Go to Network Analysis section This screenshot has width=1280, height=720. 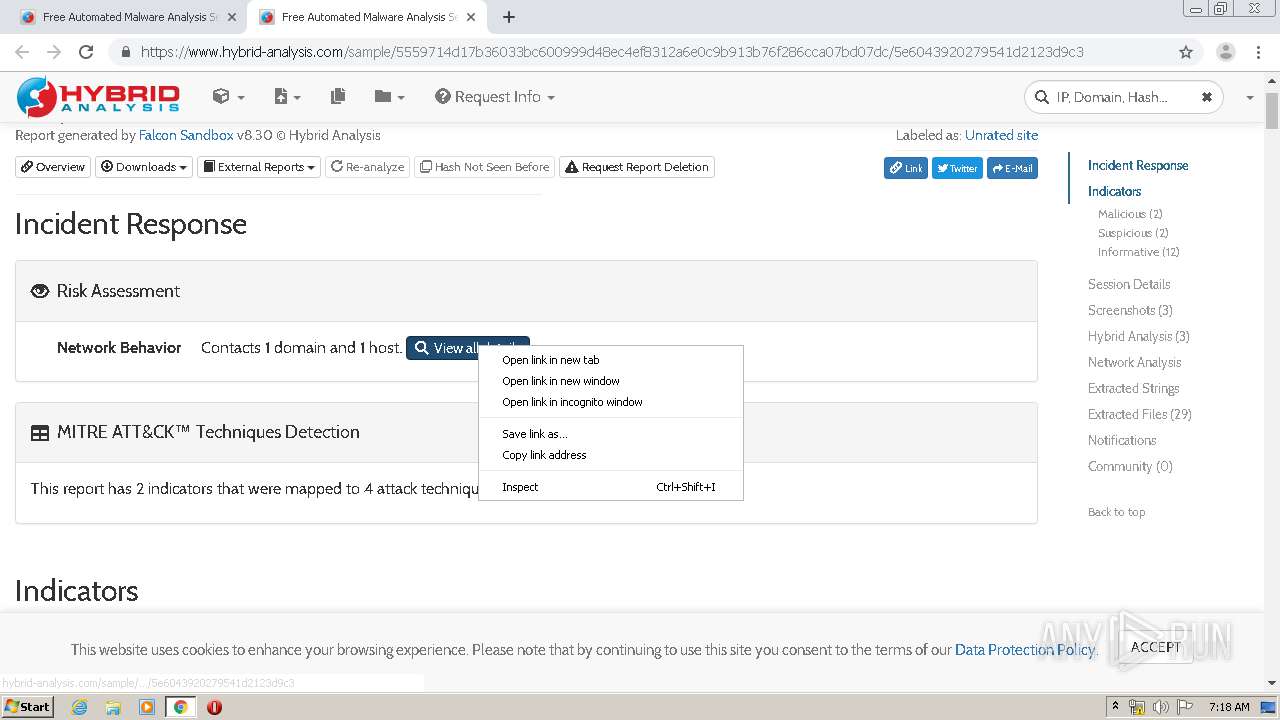pyautogui.click(x=1134, y=362)
